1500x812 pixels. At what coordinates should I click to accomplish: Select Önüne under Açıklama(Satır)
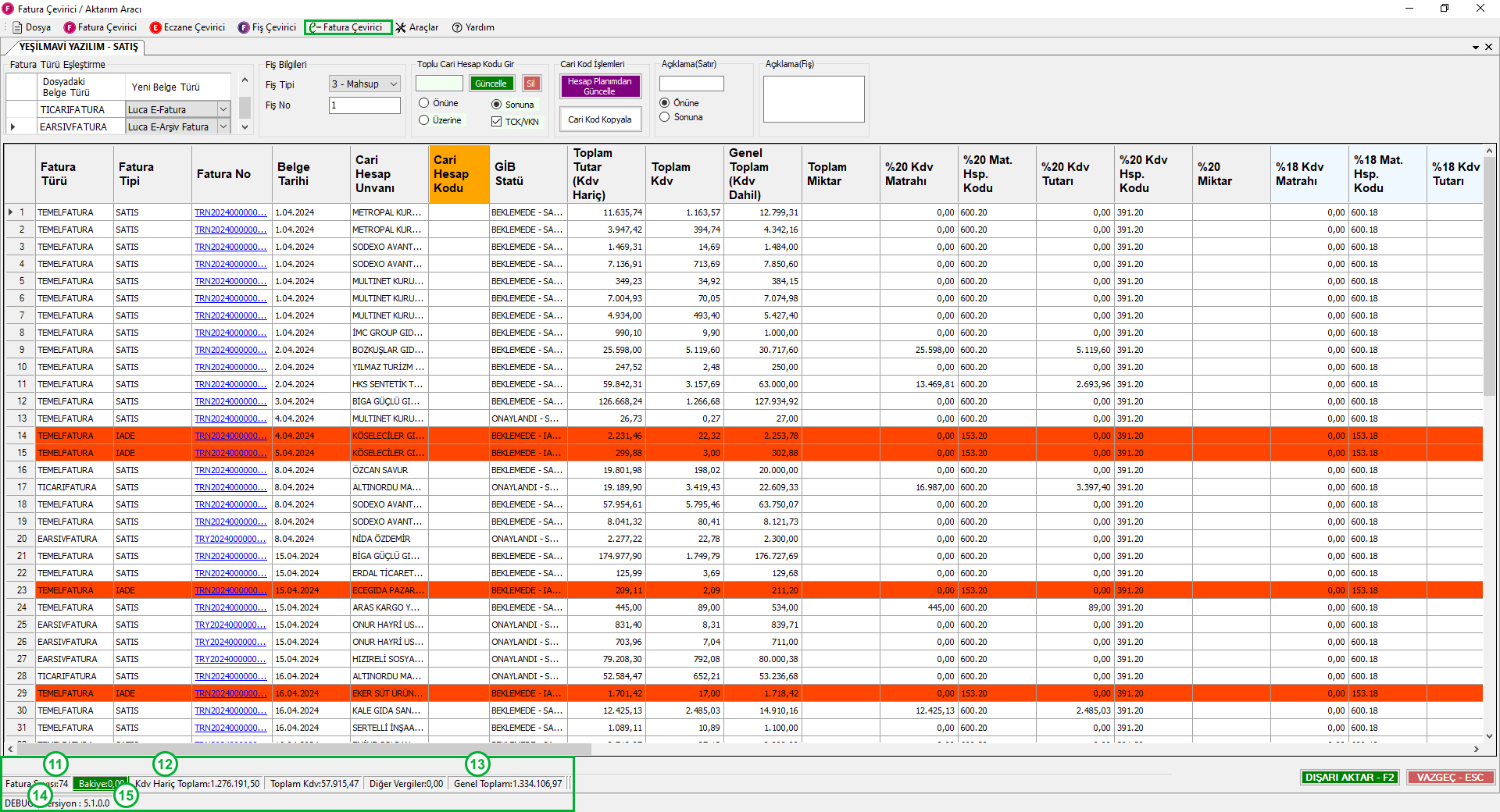(x=680, y=103)
